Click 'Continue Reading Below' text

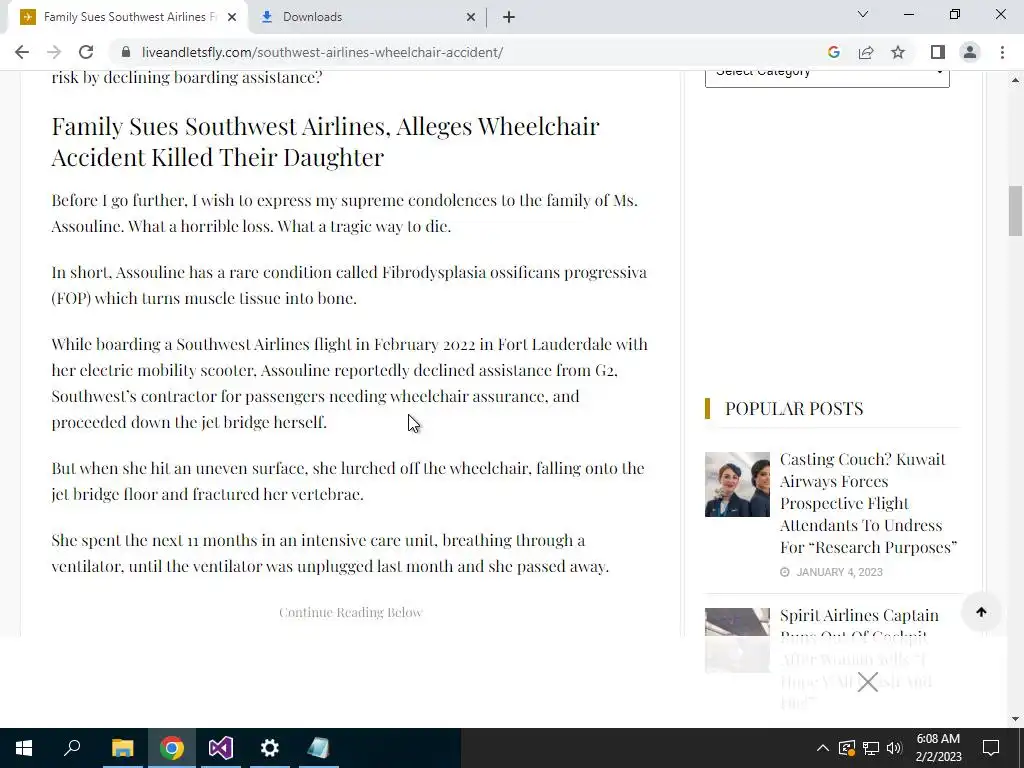click(351, 613)
